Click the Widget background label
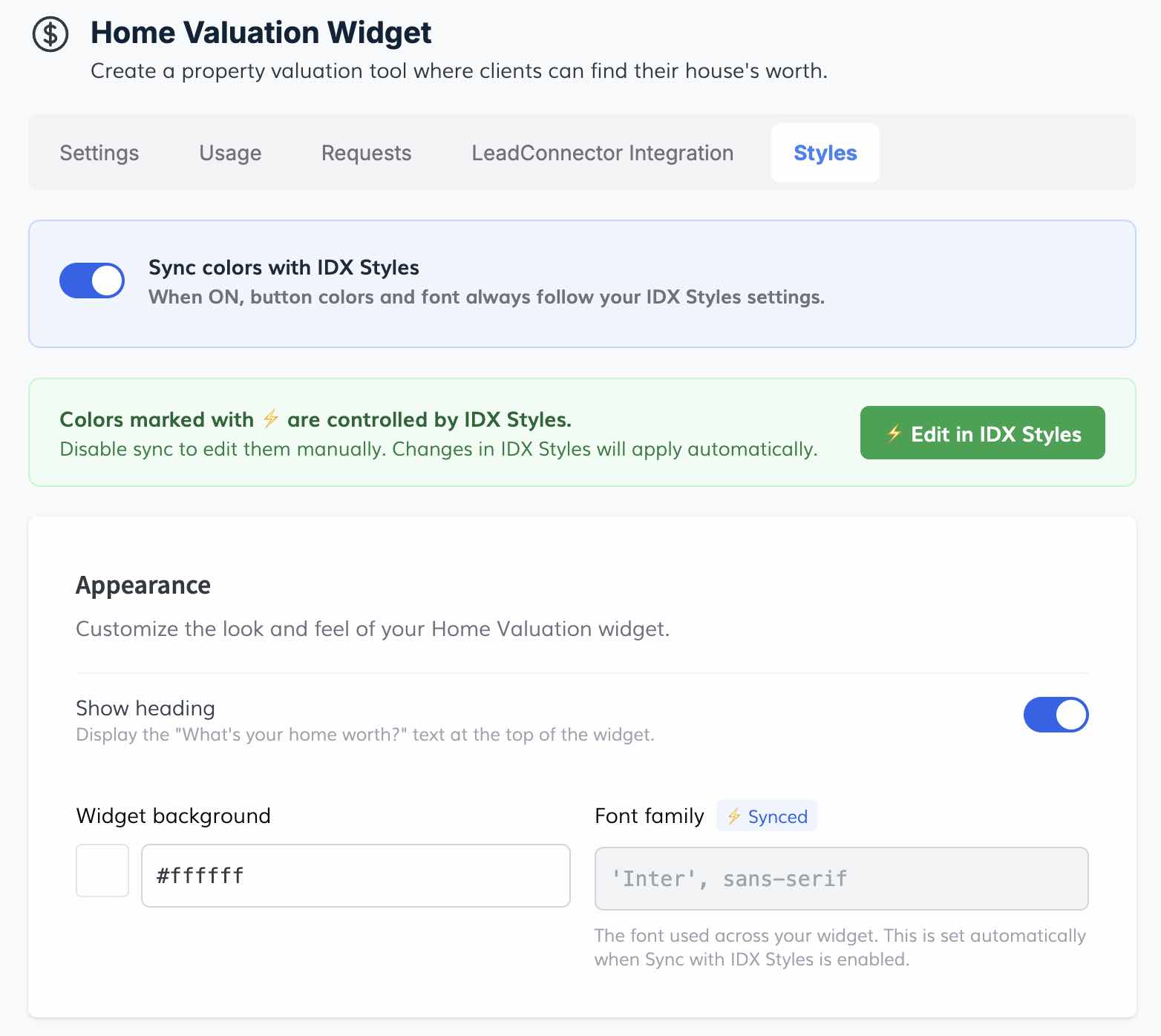 coord(173,816)
